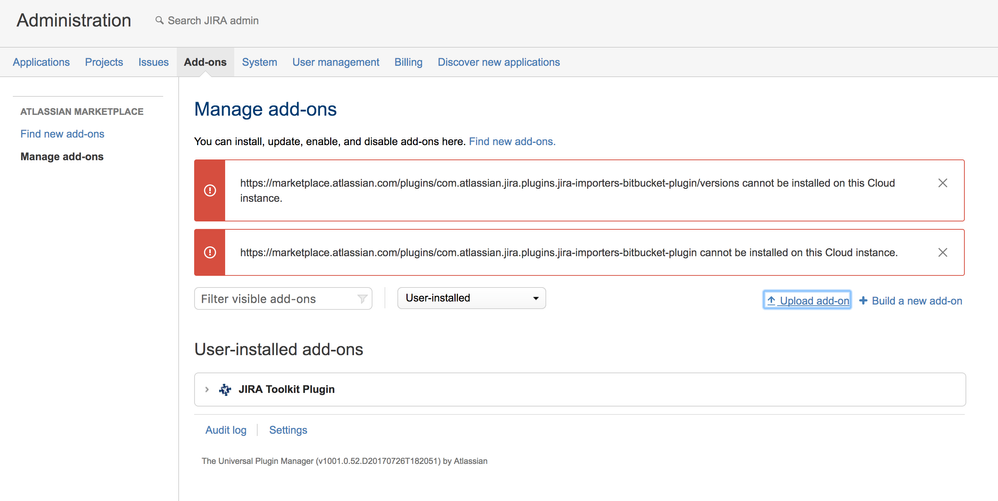Dismiss the plugin/versions error message

pyautogui.click(x=943, y=183)
